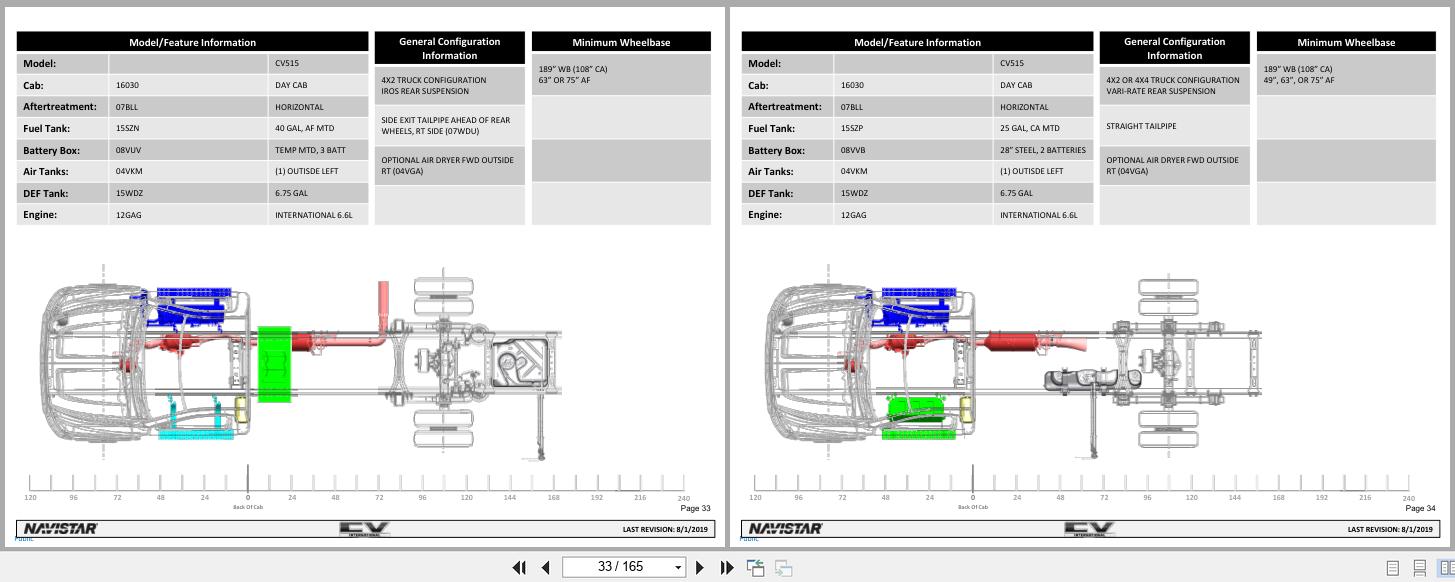The width and height of the screenshot is (1455, 582).
Task: Click the 'SIDE EXIT TAILPIPE AHEAD OF REAR' text
Action: [445, 120]
